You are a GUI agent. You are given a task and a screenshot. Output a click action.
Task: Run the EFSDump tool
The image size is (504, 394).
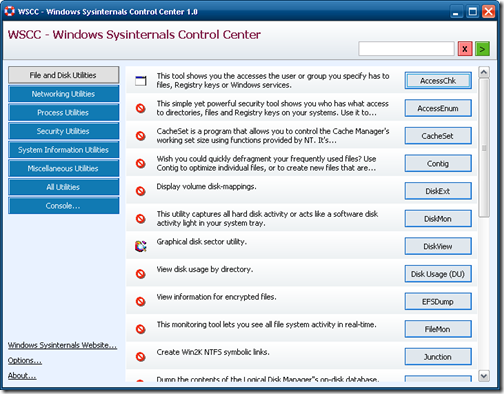pos(438,302)
